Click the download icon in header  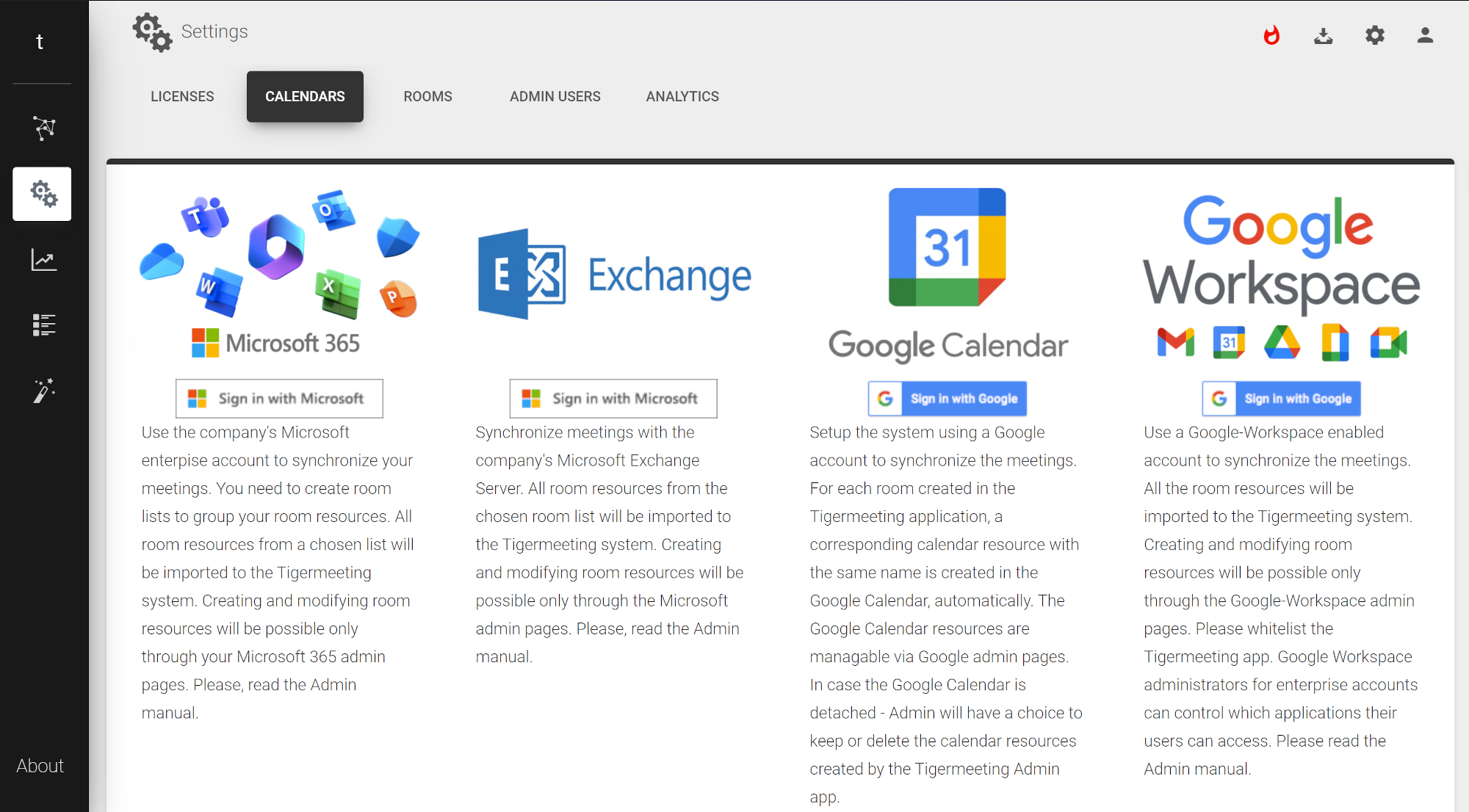(1323, 35)
